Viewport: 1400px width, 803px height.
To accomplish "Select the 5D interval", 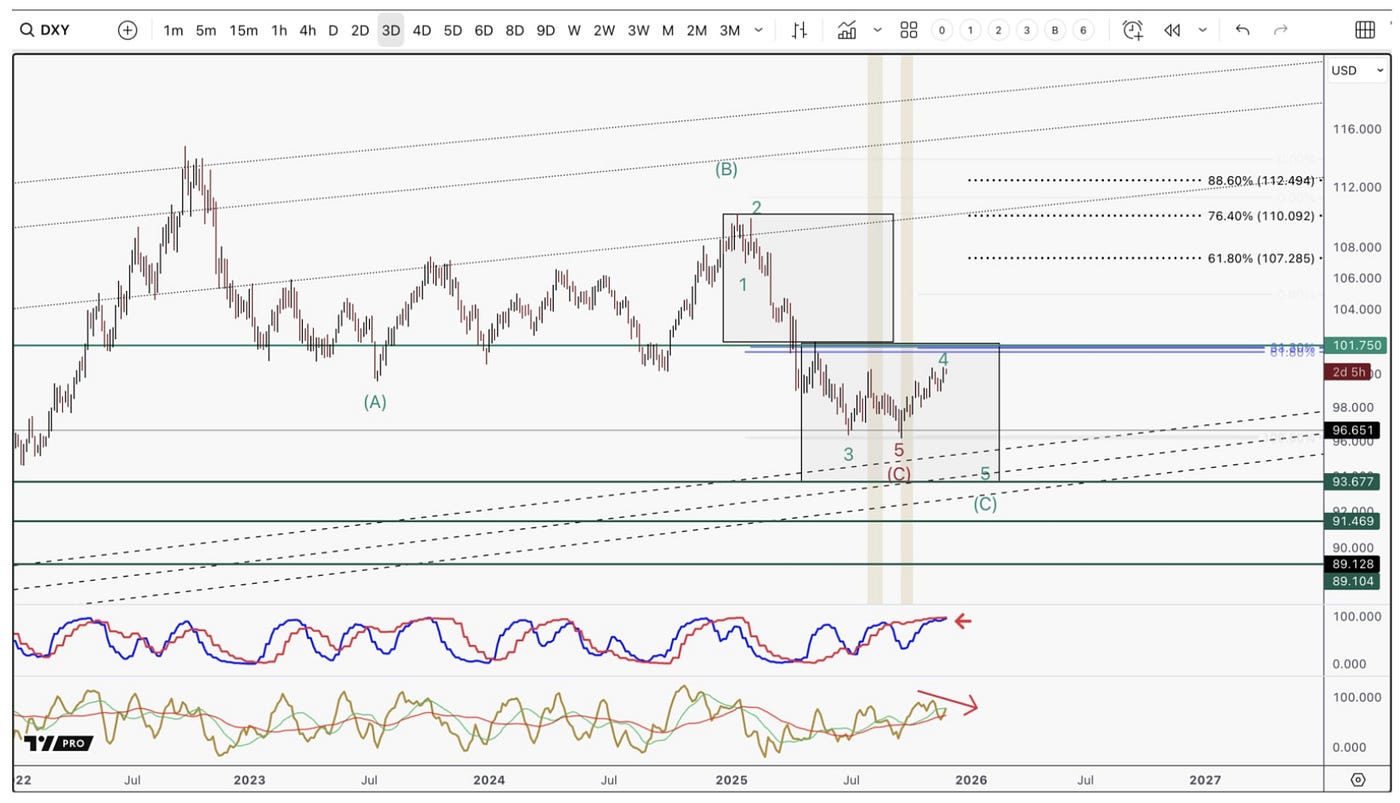I will [x=453, y=30].
